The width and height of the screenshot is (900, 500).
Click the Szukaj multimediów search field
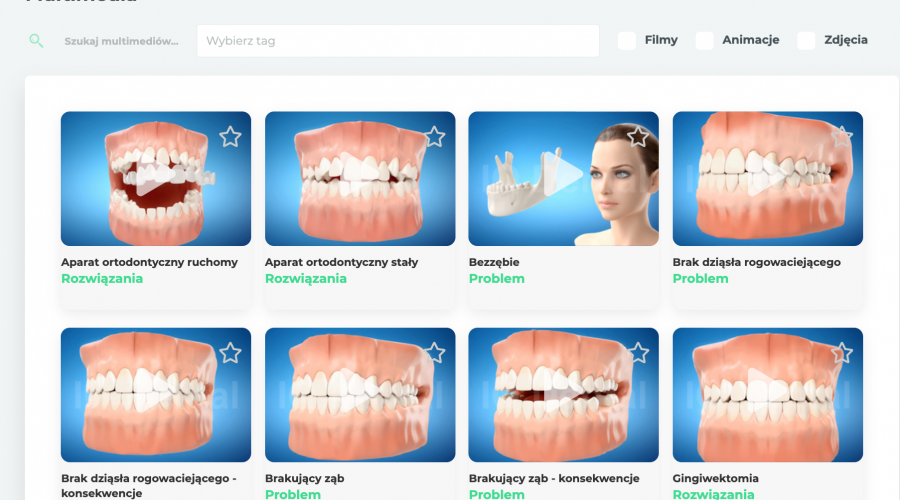(x=122, y=41)
